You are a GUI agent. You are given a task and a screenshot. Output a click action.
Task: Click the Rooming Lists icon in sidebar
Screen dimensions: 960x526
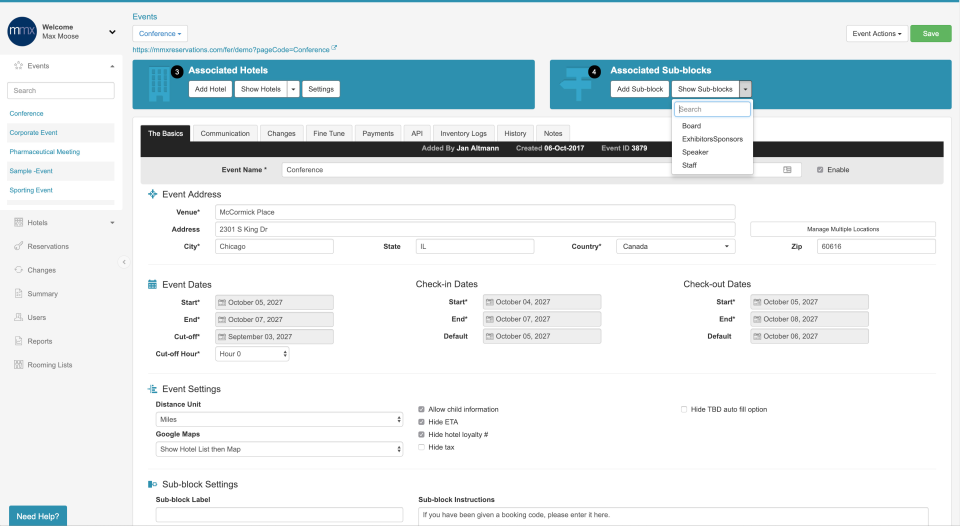[x=18, y=364]
